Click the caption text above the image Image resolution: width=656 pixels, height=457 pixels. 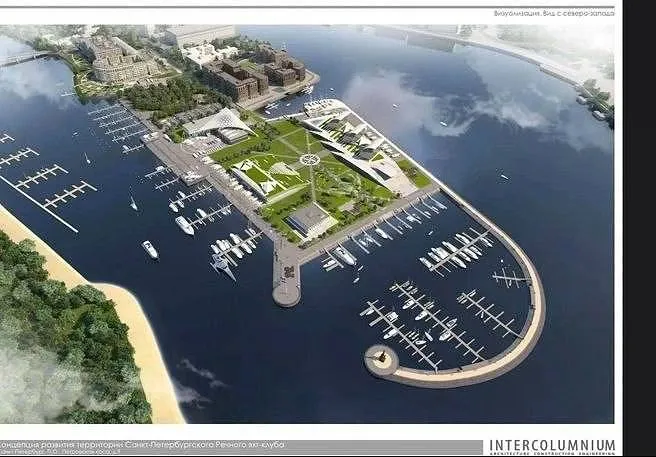(x=554, y=13)
